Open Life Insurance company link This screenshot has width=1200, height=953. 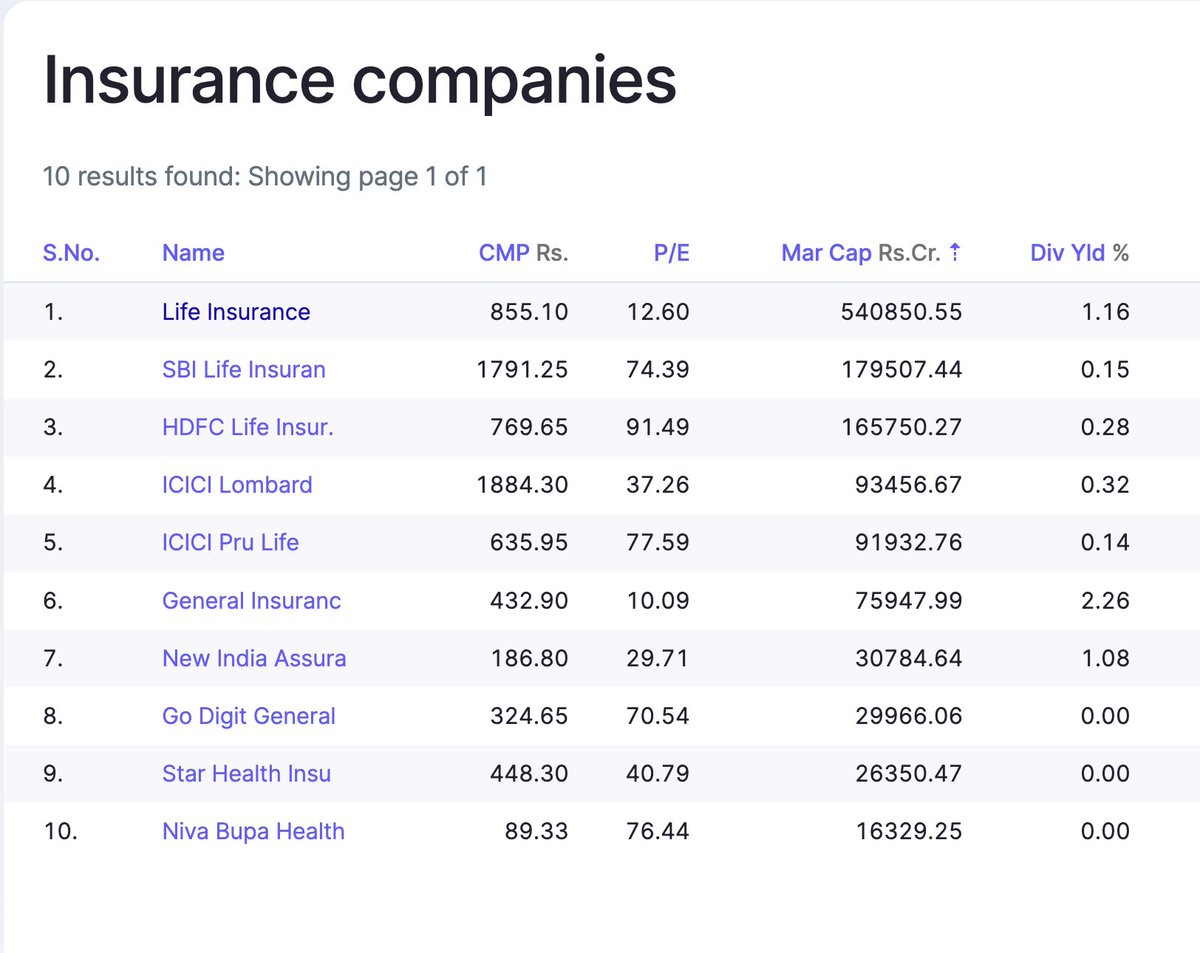click(236, 312)
